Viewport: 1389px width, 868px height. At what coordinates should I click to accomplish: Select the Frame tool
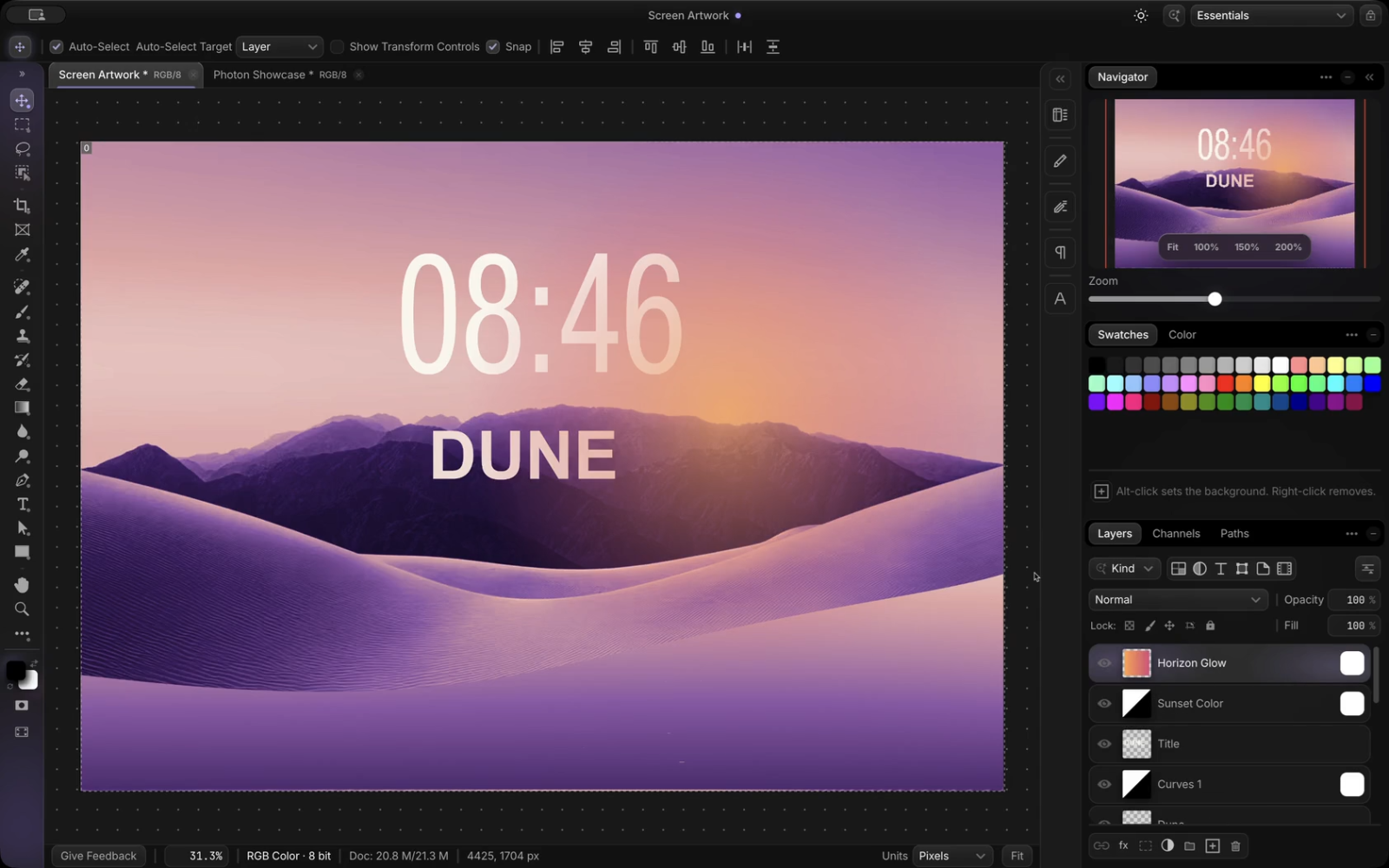click(22, 230)
